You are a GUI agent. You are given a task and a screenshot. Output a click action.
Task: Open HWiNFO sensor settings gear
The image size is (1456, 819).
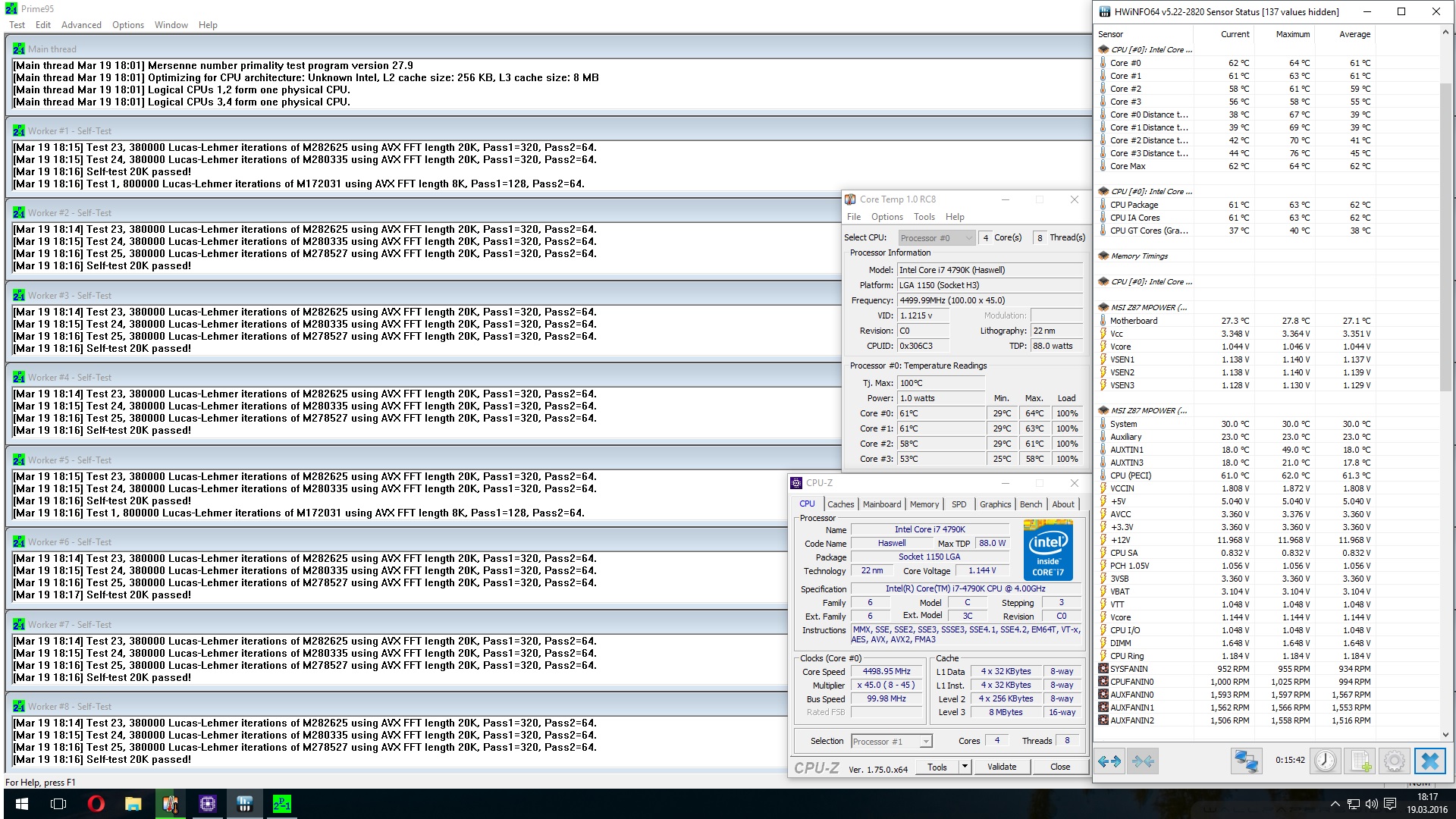pyautogui.click(x=1394, y=761)
